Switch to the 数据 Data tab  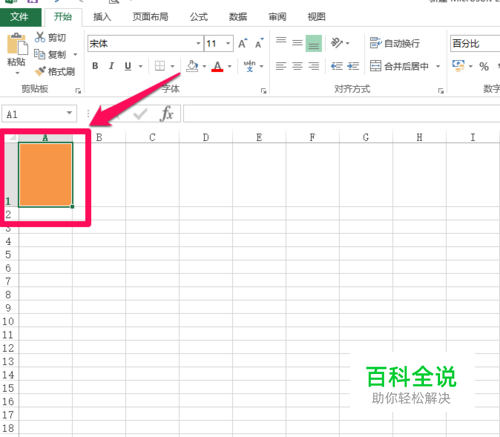238,17
